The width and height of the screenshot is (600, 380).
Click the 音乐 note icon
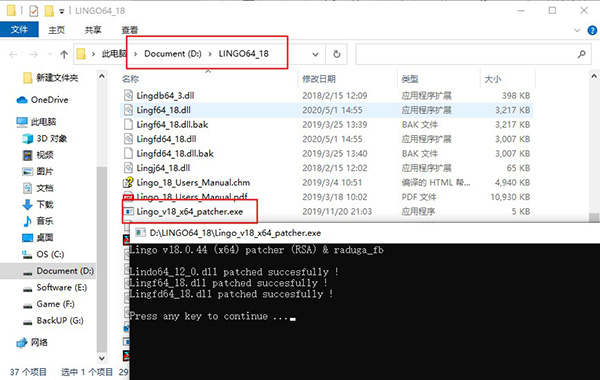(28, 221)
